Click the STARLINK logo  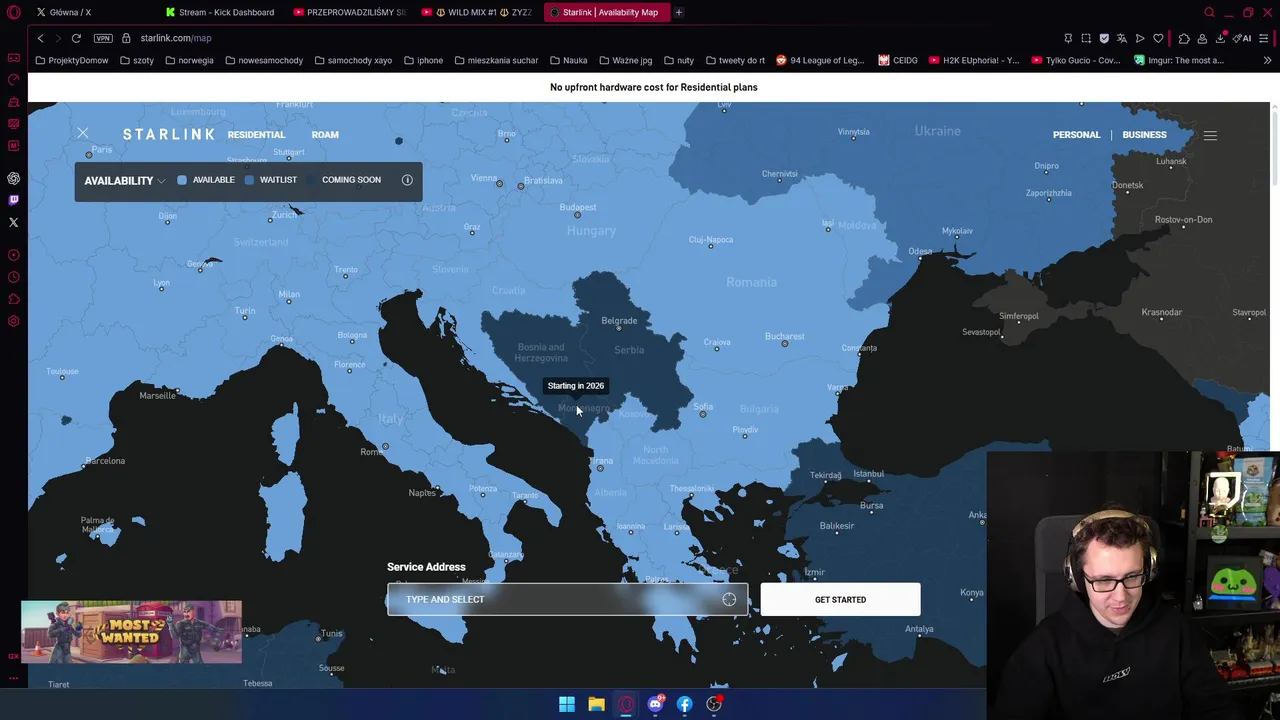tap(168, 134)
